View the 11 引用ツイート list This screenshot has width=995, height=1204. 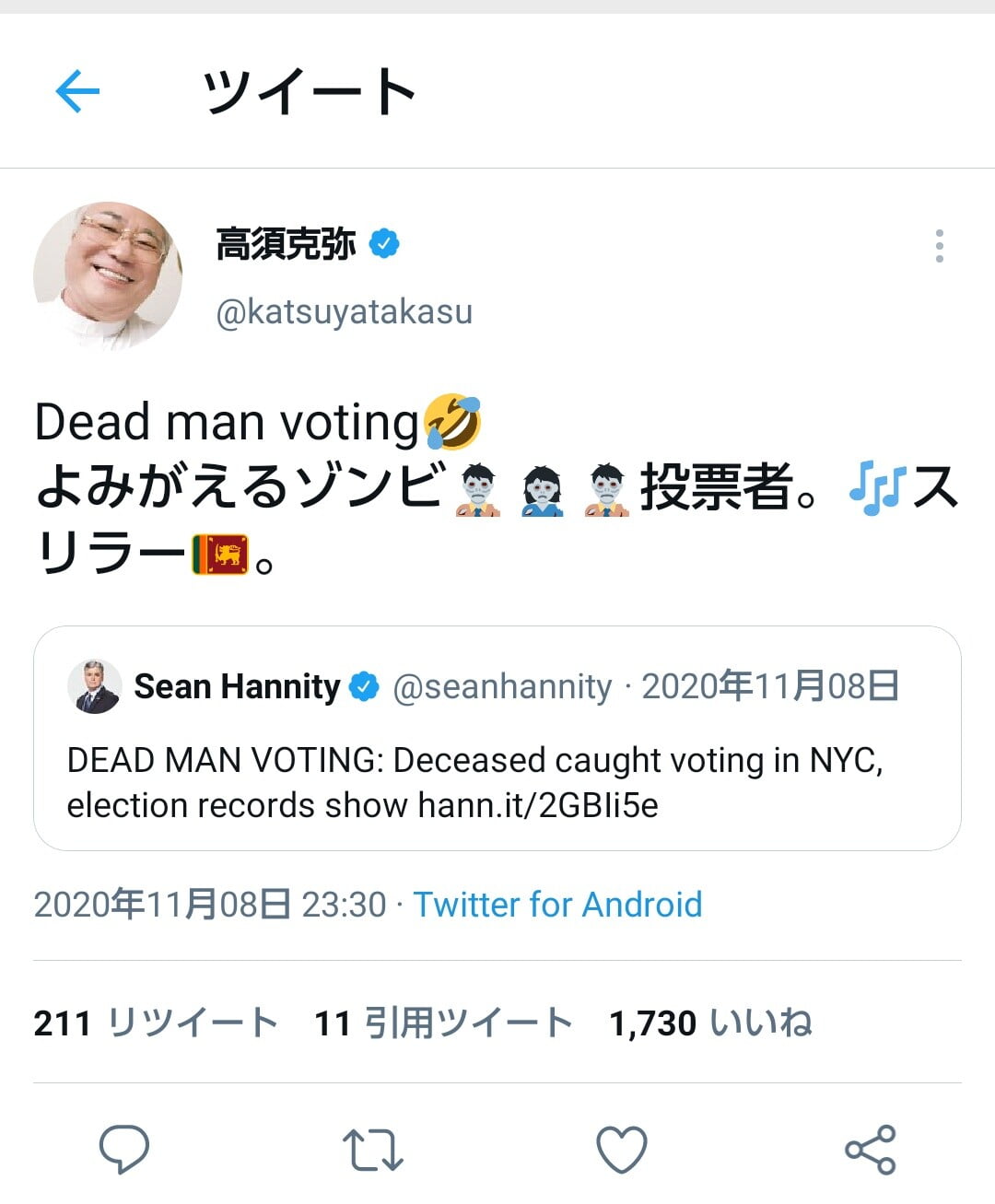pos(443,1023)
